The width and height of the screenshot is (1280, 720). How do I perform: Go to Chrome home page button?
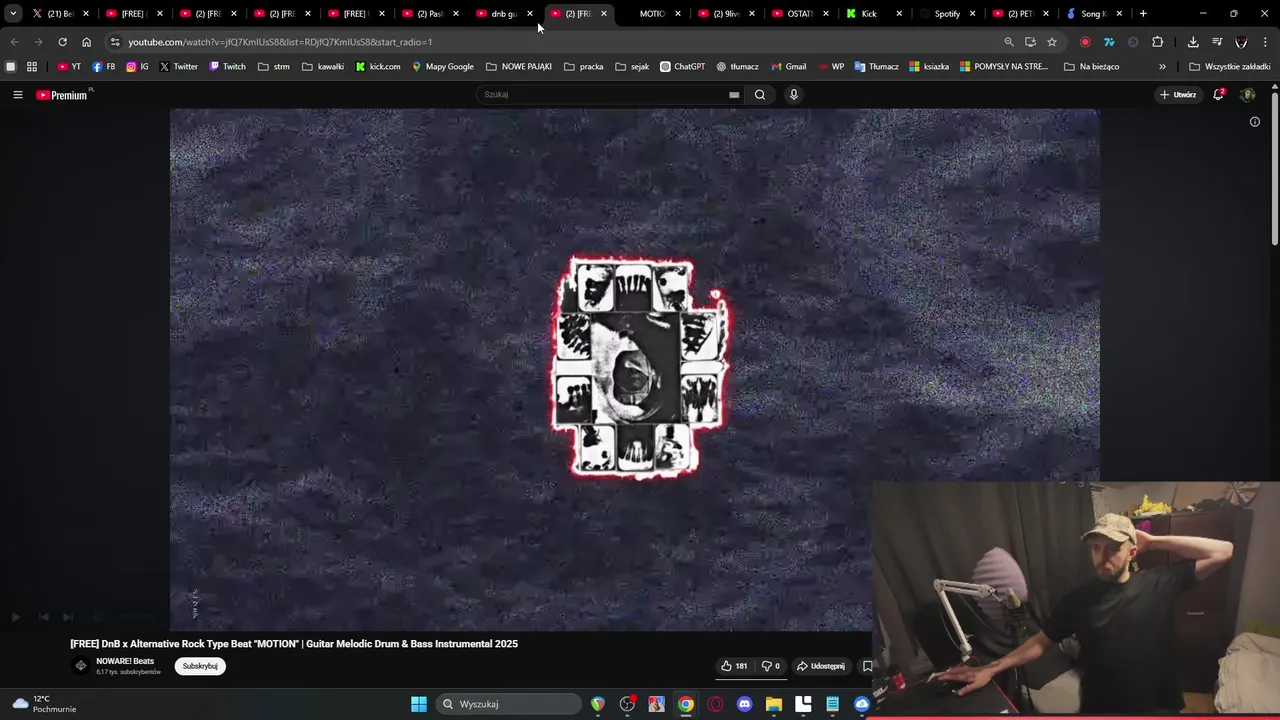pos(86,42)
